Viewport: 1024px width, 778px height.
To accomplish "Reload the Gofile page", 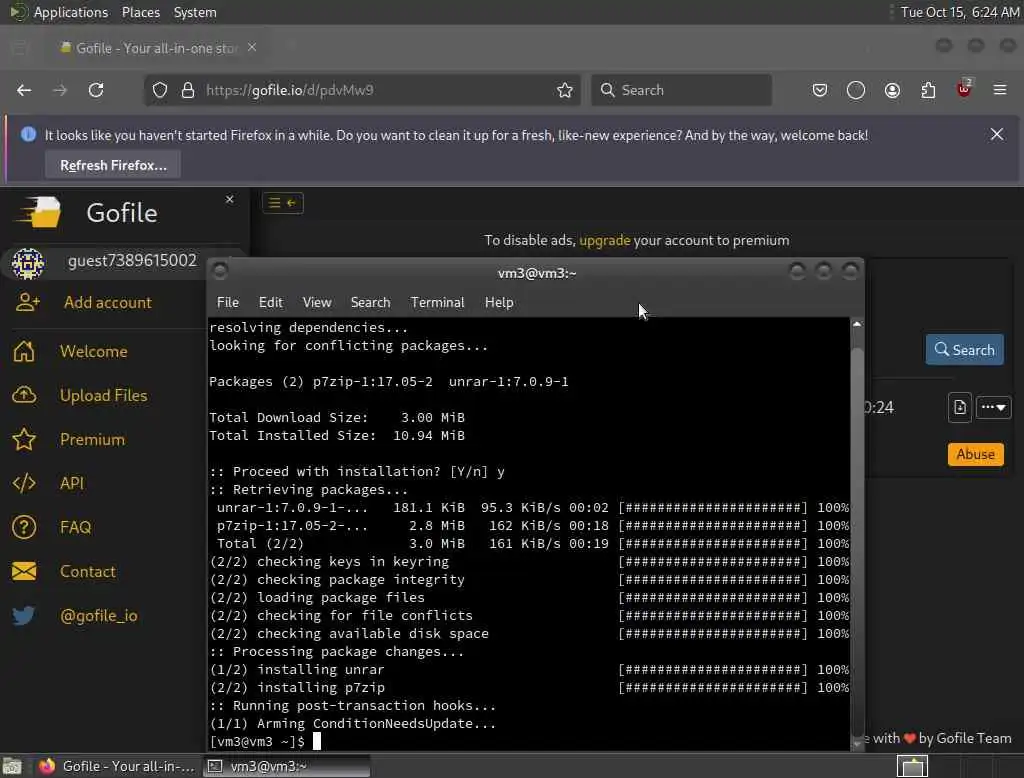I will coord(96,90).
